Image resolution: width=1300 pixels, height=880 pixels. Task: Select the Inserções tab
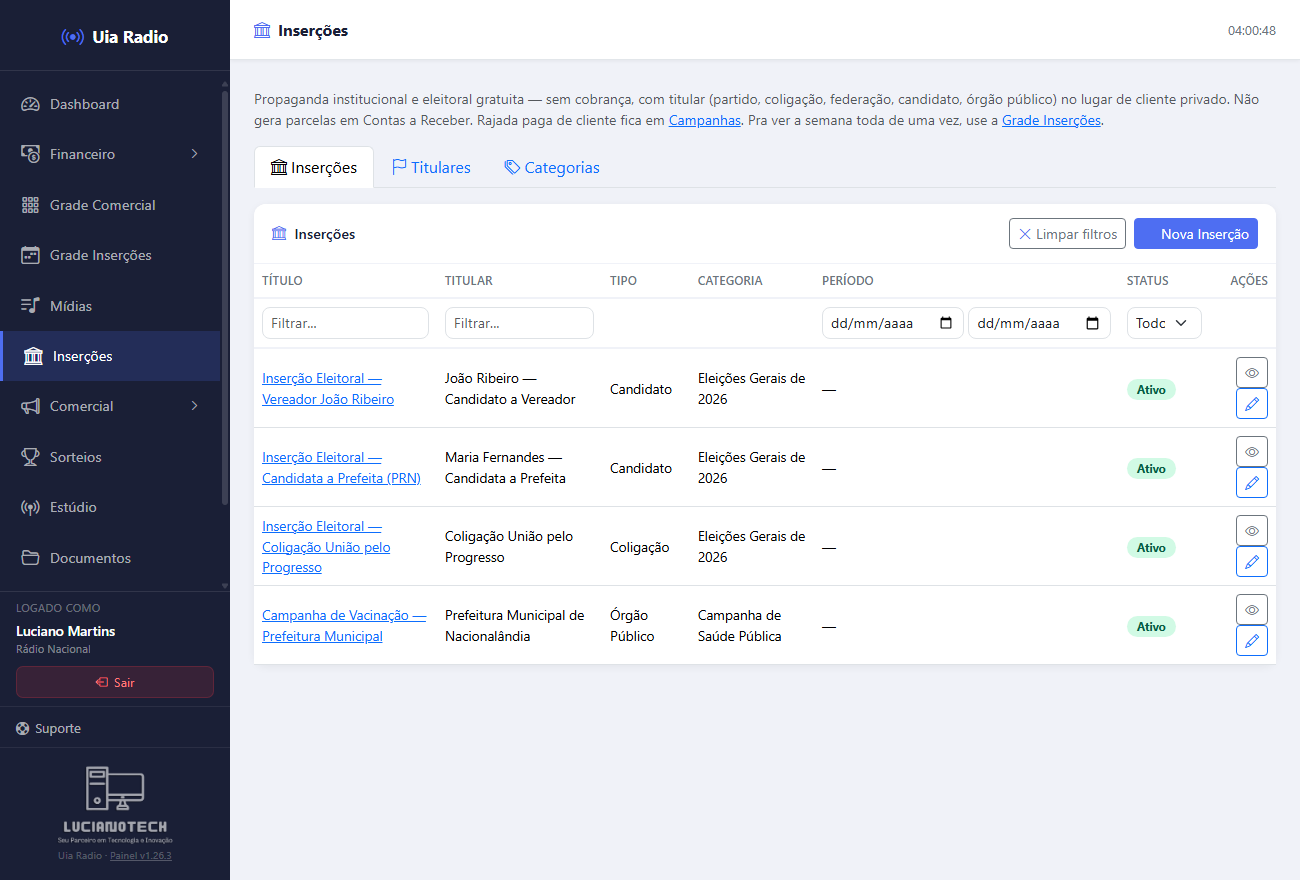point(314,167)
